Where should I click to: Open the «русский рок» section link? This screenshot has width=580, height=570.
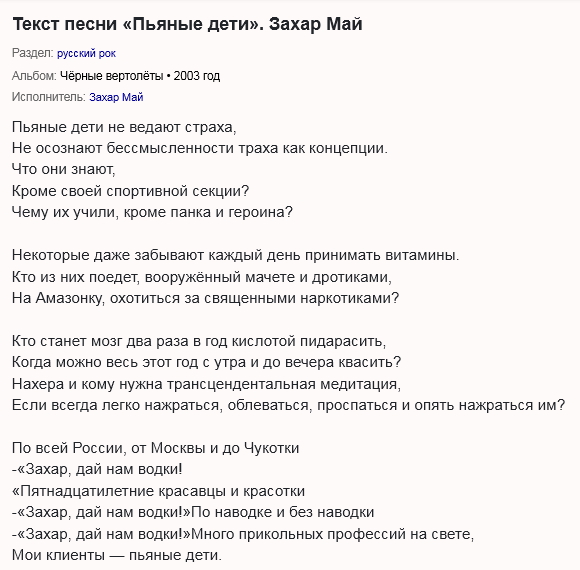coord(86,54)
